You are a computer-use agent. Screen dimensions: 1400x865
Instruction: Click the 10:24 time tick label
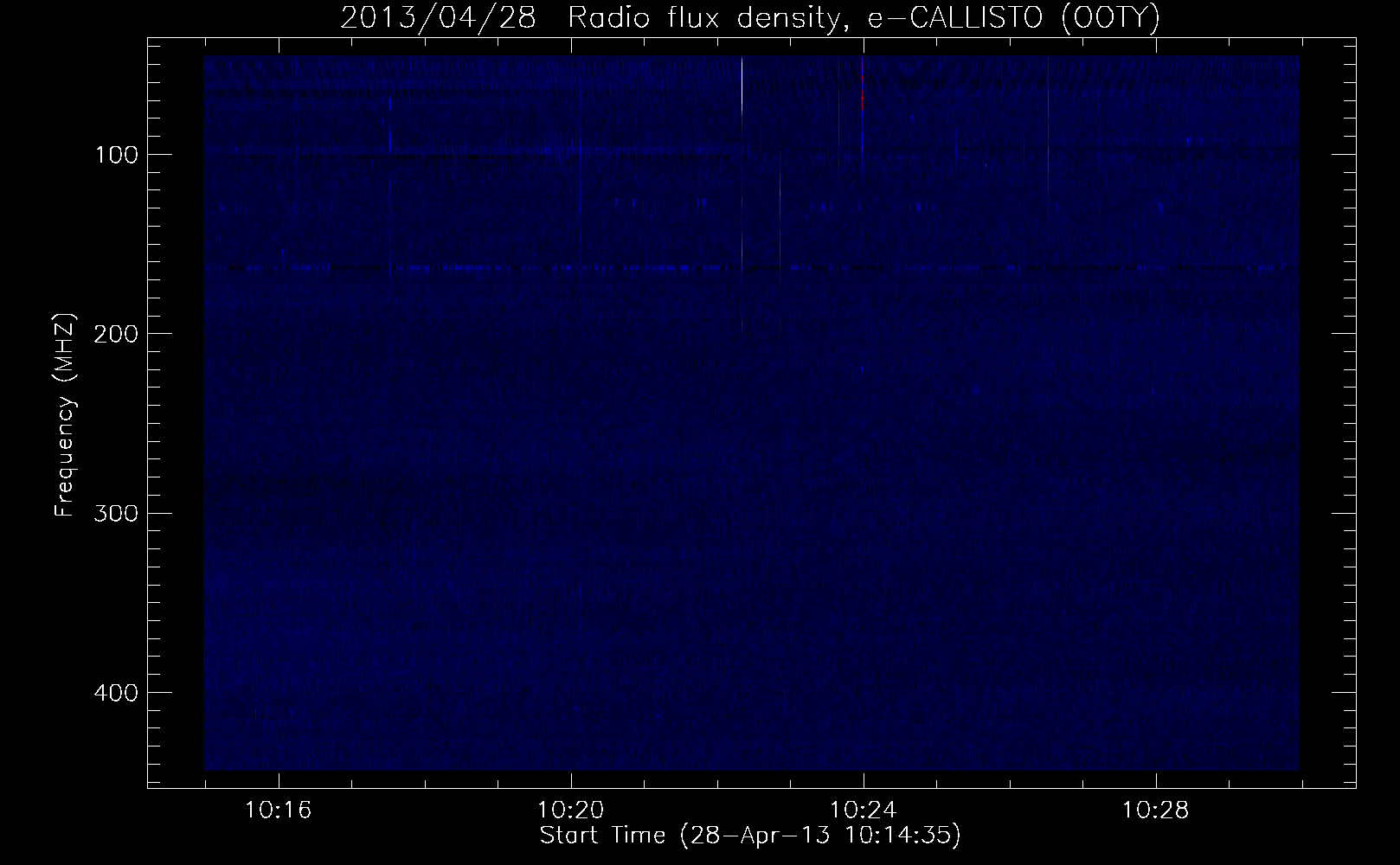click(x=863, y=811)
